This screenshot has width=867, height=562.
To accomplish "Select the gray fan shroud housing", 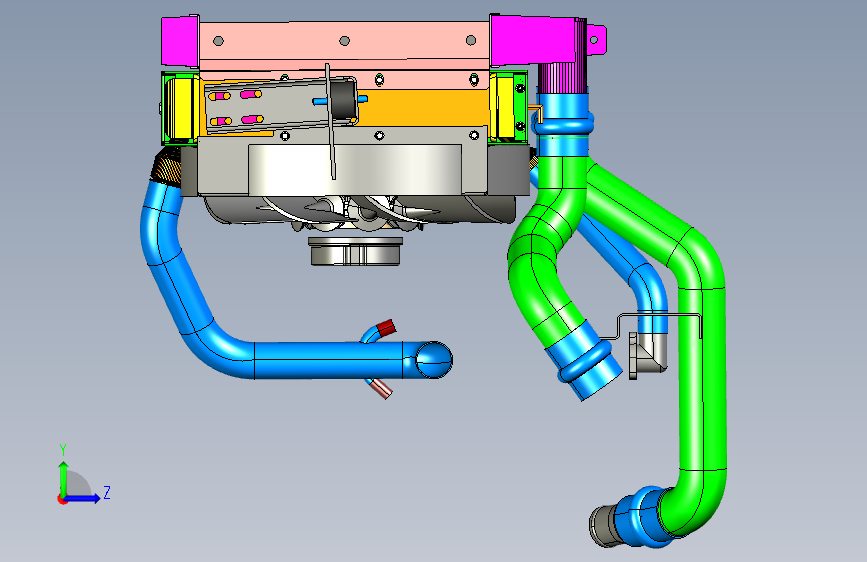I will coord(354,169).
